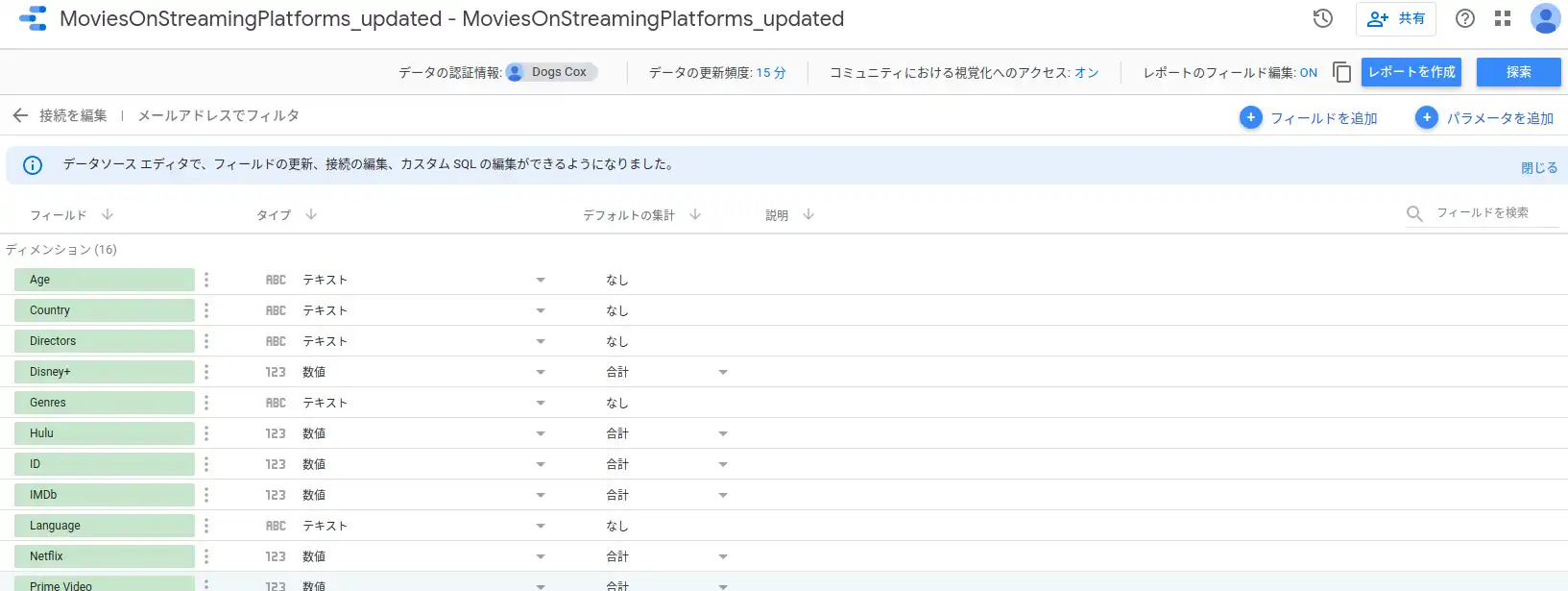
Task: Open aggregation dropdown for IMDb
Action: tap(723, 495)
